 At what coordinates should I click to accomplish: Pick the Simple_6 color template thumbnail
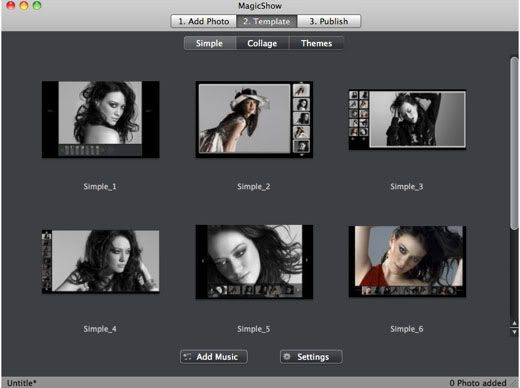(x=407, y=262)
